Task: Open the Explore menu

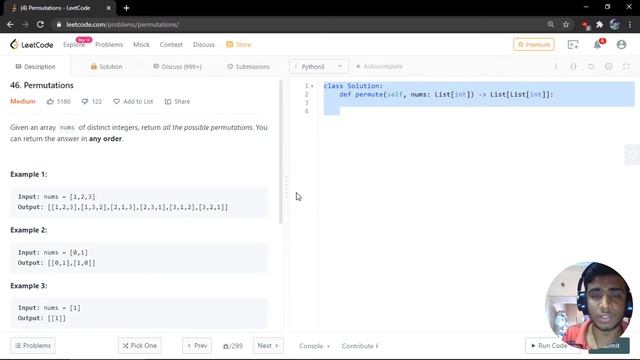Action: pos(74,44)
